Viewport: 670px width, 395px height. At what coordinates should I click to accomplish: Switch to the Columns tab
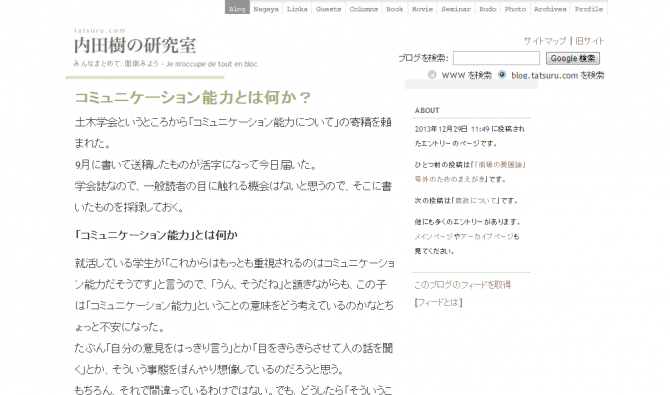pos(364,8)
